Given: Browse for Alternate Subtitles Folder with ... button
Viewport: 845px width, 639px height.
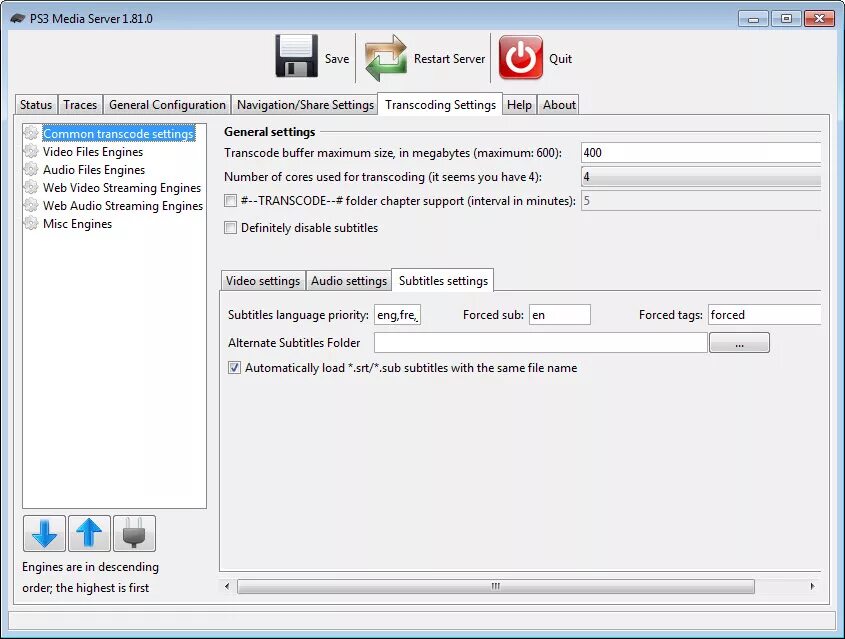Looking at the screenshot, I should pos(739,343).
